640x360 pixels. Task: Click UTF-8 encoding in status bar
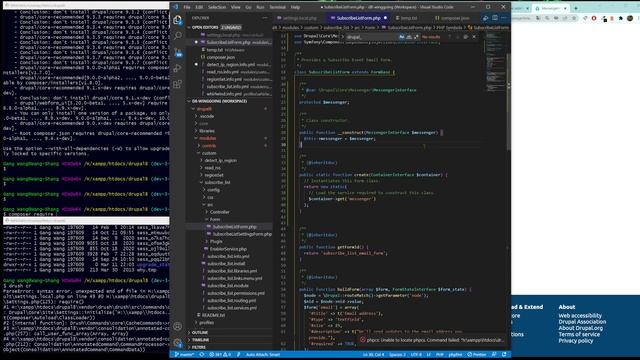click(416, 355)
